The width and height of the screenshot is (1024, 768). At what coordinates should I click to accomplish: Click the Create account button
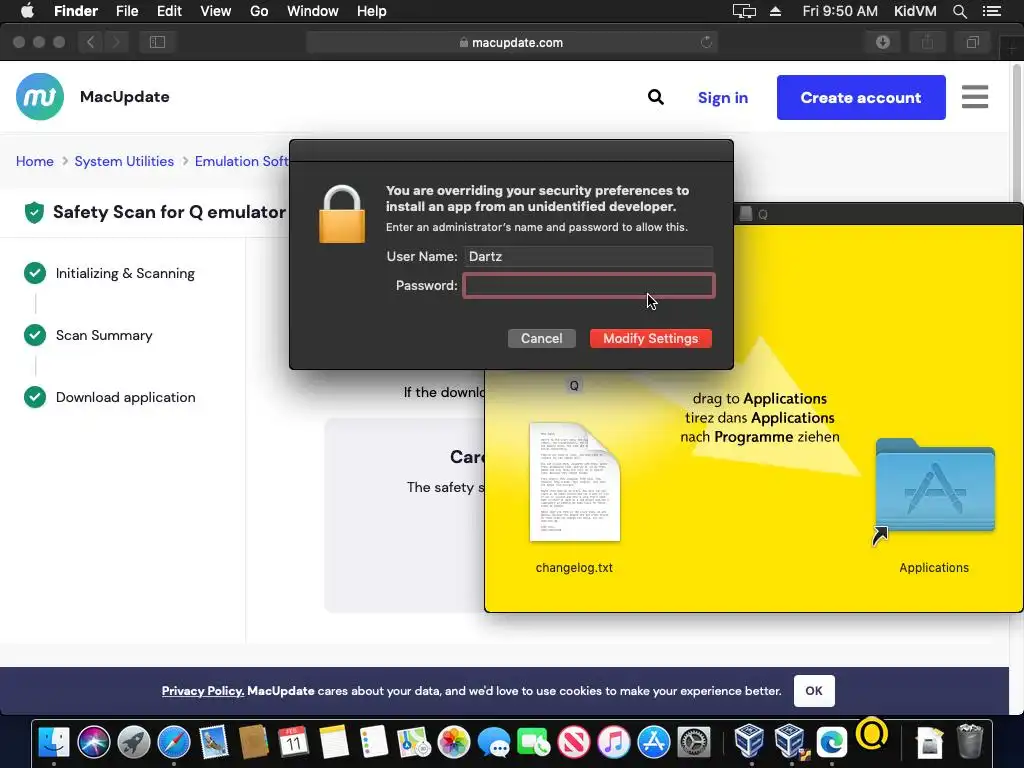(x=861, y=97)
